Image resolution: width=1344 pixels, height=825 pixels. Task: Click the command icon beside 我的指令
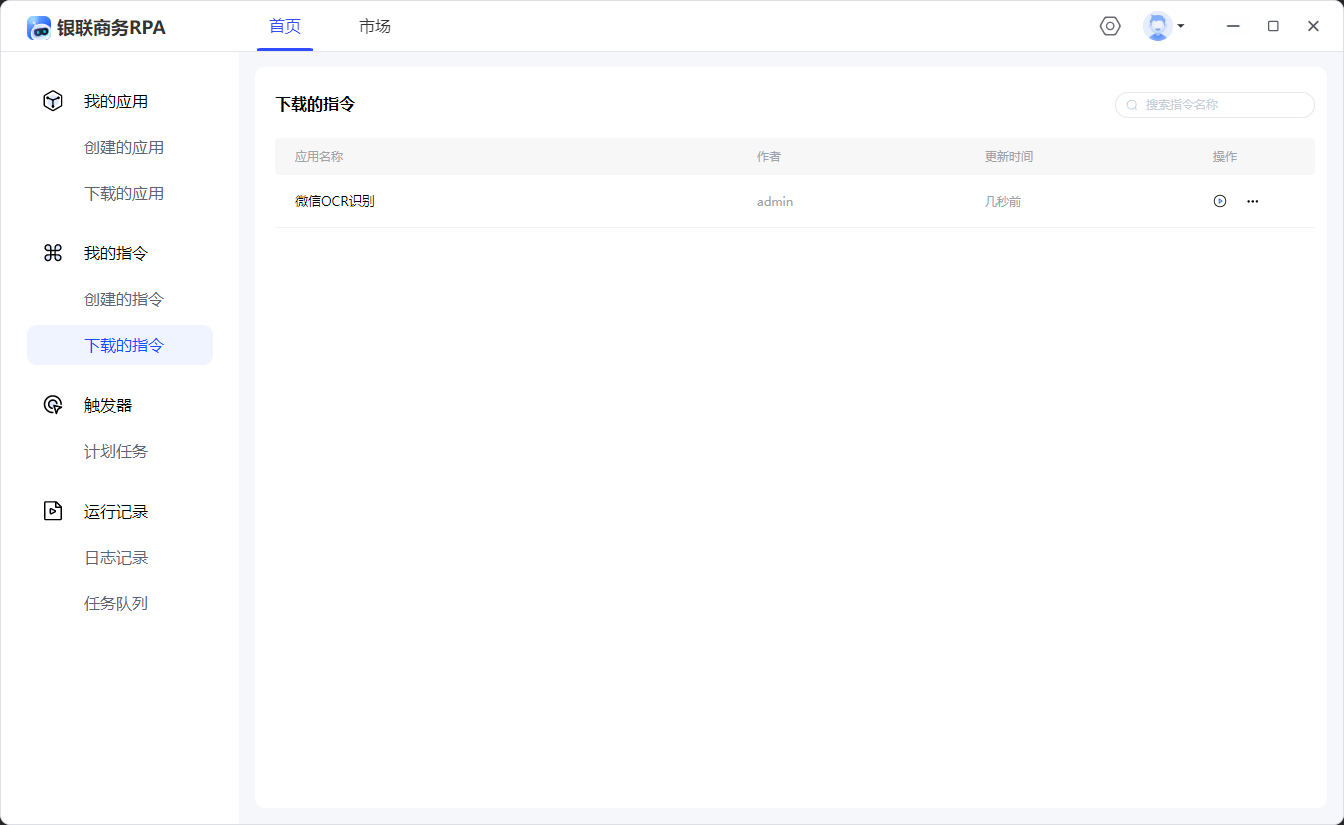click(x=53, y=253)
